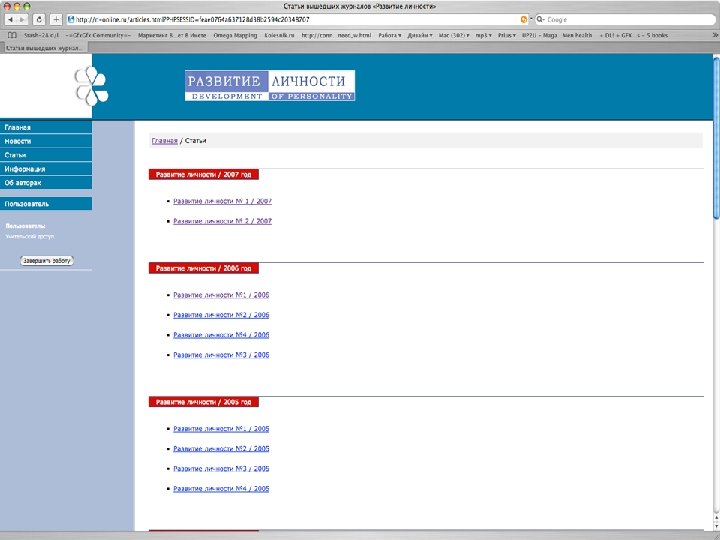This screenshot has height=540, width=720.
Task: Open the Mac bookmarks folder dropdown
Action: coord(454,35)
